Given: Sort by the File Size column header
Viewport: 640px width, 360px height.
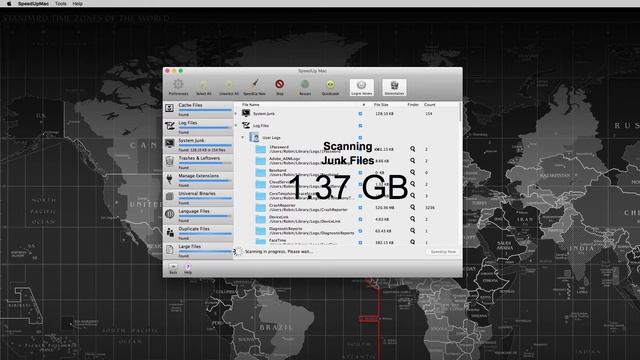Looking at the screenshot, I should point(381,105).
